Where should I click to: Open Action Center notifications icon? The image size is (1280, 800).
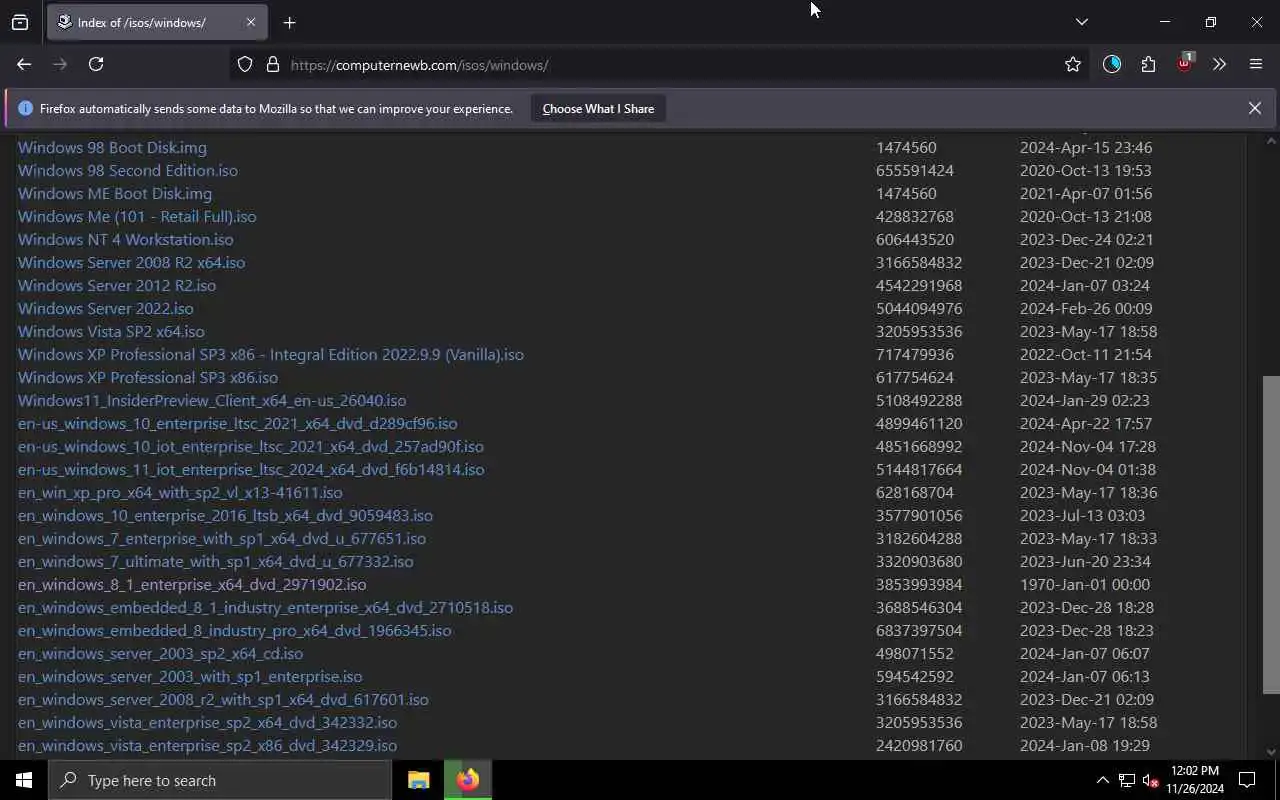(1247, 780)
